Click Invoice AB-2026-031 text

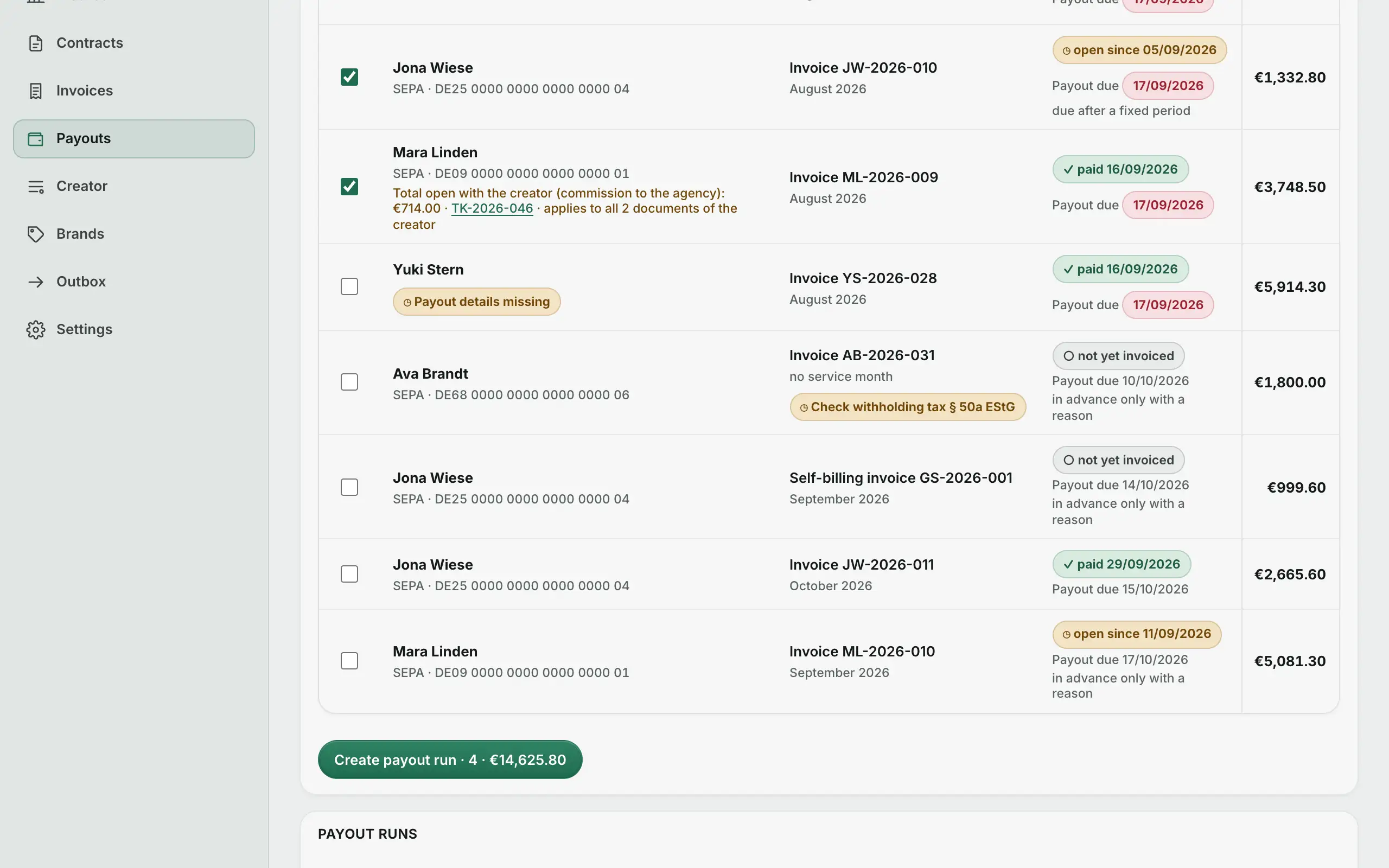coord(862,355)
